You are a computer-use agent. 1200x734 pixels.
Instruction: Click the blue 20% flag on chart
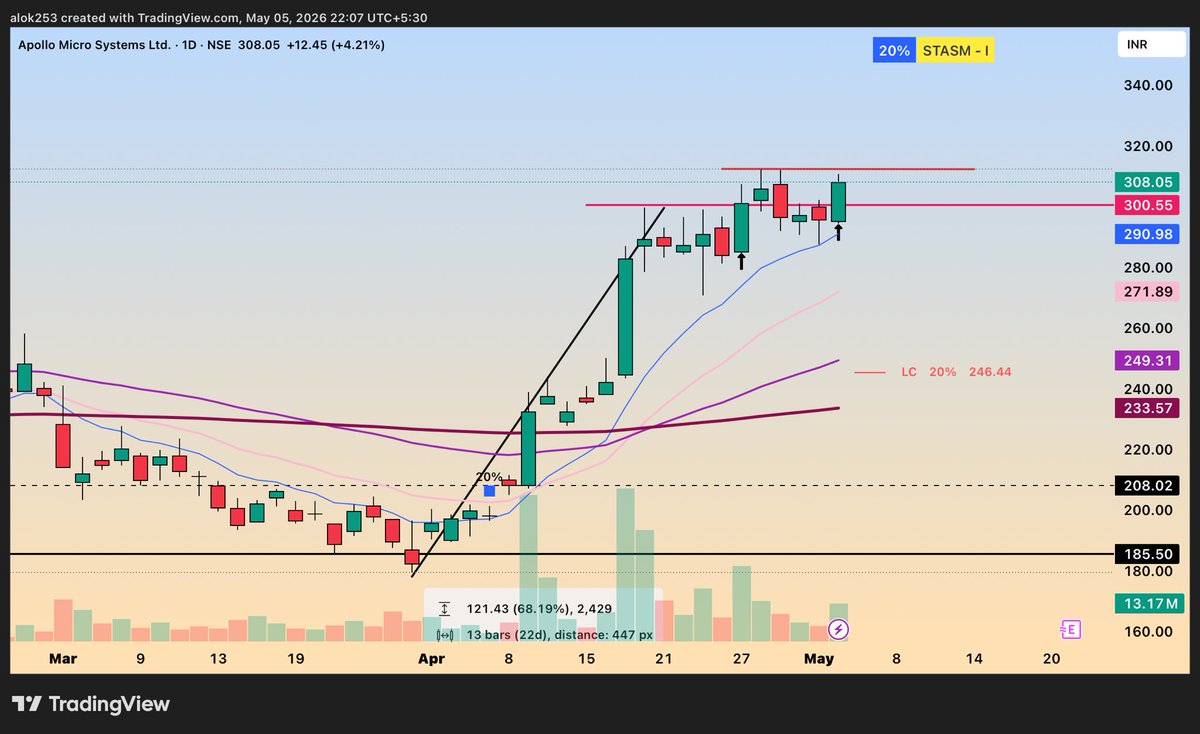point(489,491)
